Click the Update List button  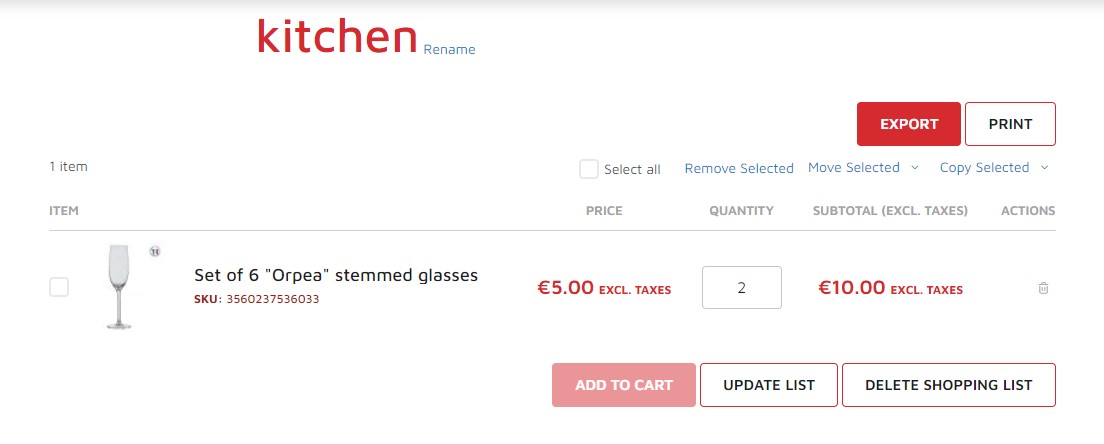pyautogui.click(x=769, y=385)
